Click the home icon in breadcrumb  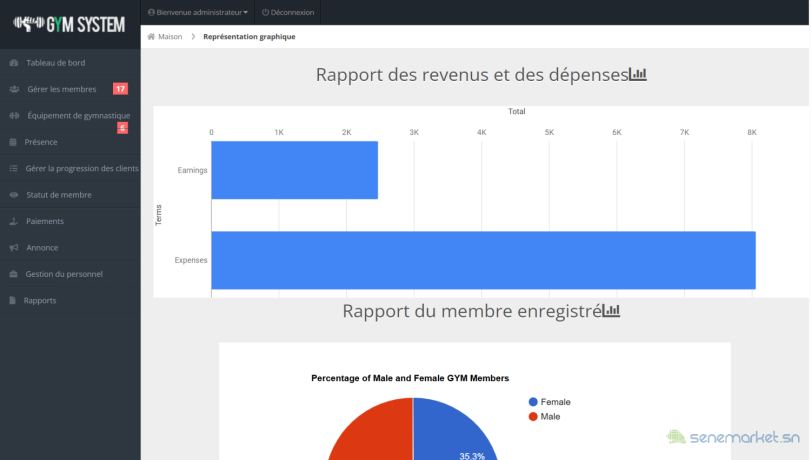pos(151,36)
